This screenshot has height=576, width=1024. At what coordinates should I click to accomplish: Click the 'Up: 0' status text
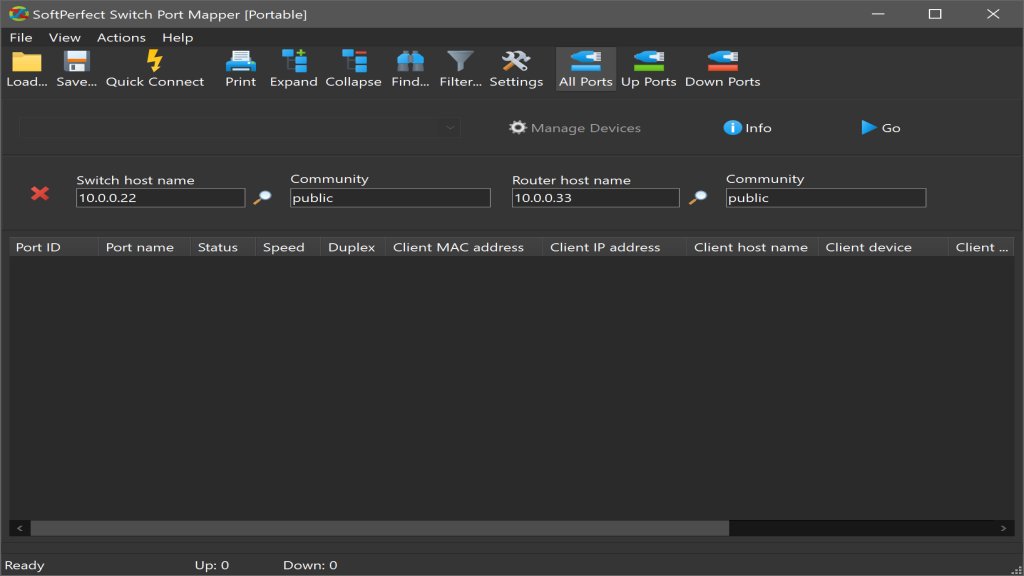pyautogui.click(x=212, y=566)
